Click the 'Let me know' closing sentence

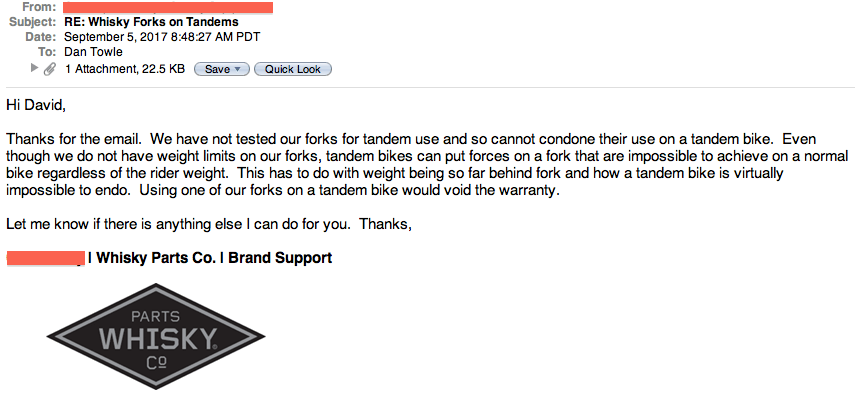coord(209,224)
